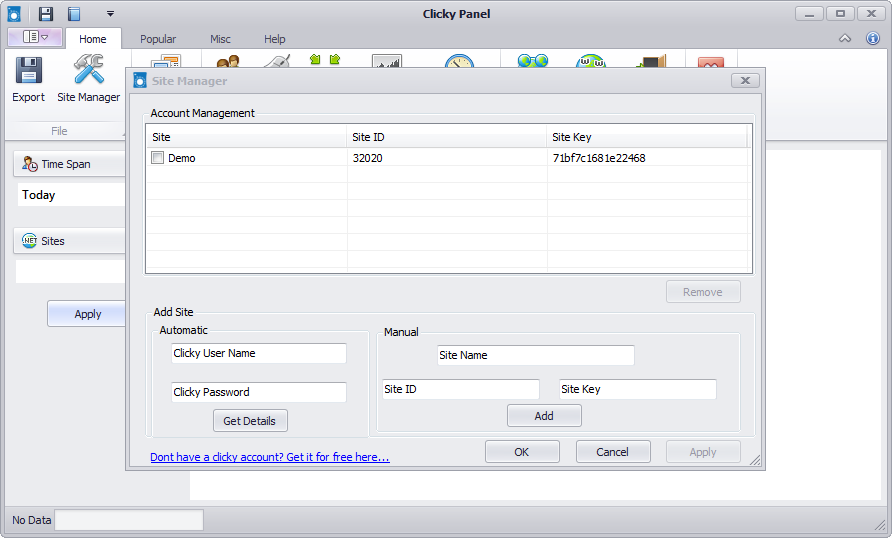Click the two-people visitors icon in ribbon

click(228, 61)
